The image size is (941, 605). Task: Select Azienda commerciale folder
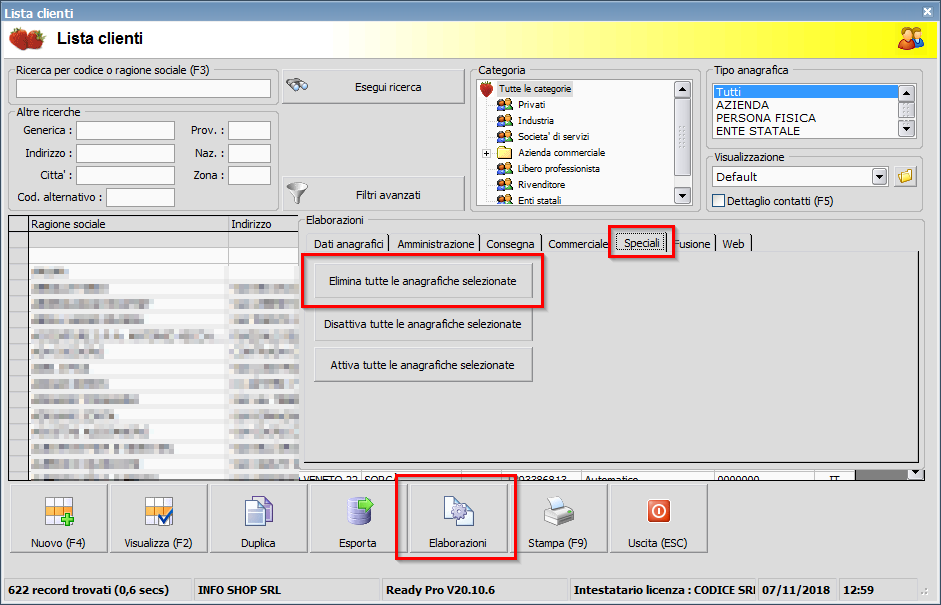pyautogui.click(x=561, y=152)
